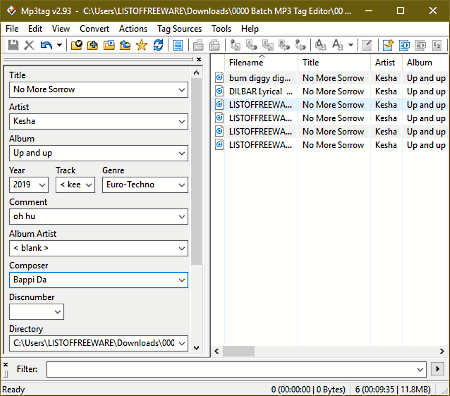The height and width of the screenshot is (396, 450).
Task: Click the Change directory folder icon
Action: pyautogui.click(x=76, y=45)
